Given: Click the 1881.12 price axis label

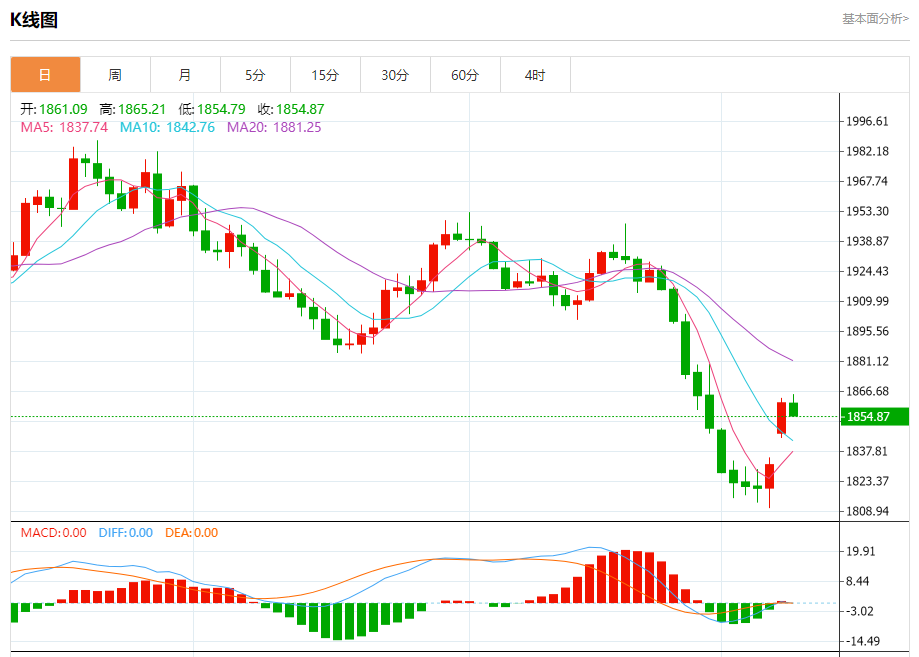Looking at the screenshot, I should tap(867, 361).
